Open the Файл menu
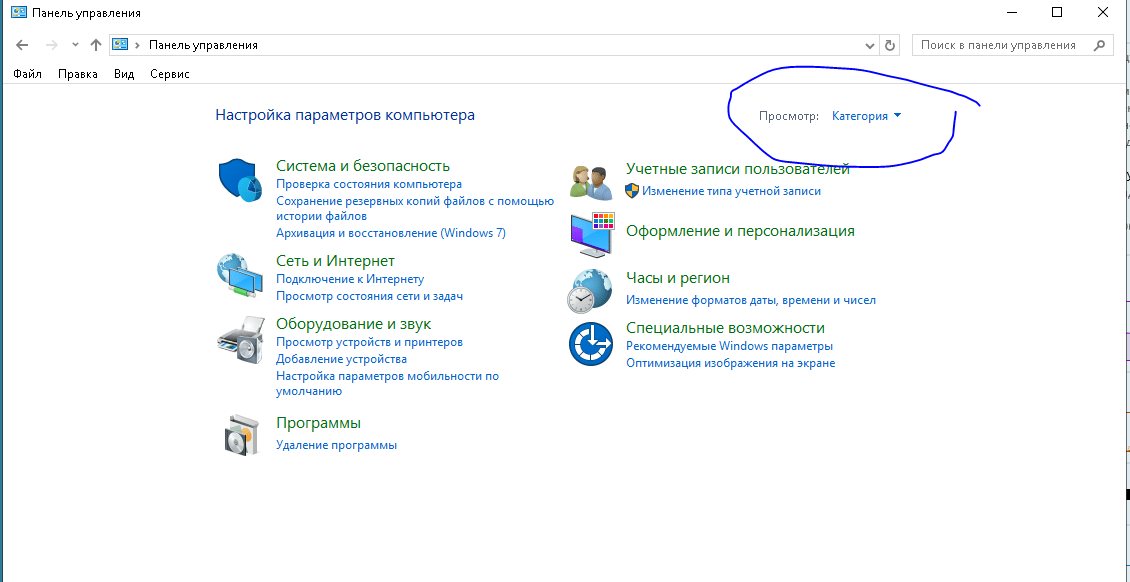1130x582 pixels. [27, 73]
